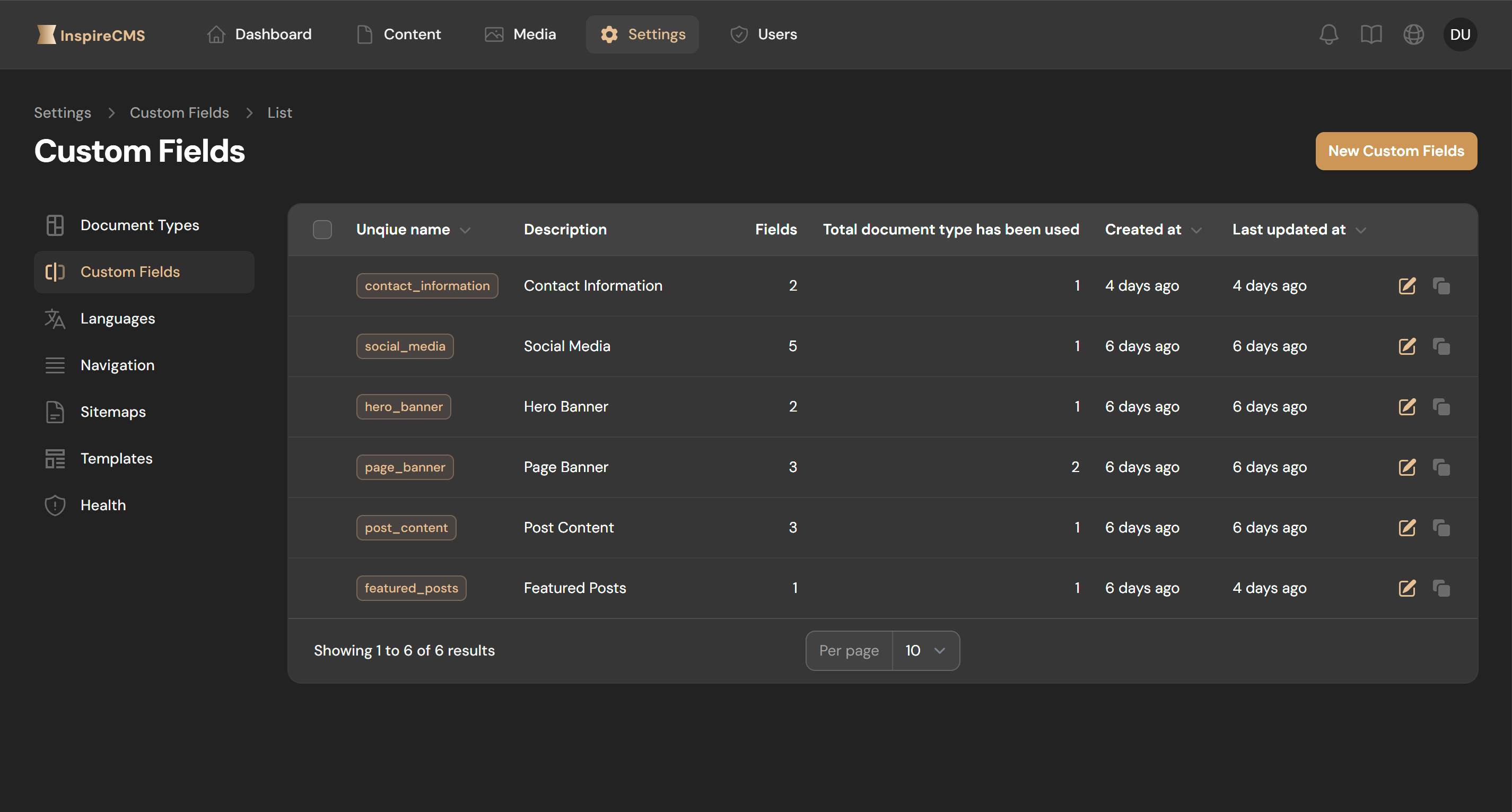Screen dimensions: 1512x812
Task: Open the documentation book icon
Action: [1370, 34]
